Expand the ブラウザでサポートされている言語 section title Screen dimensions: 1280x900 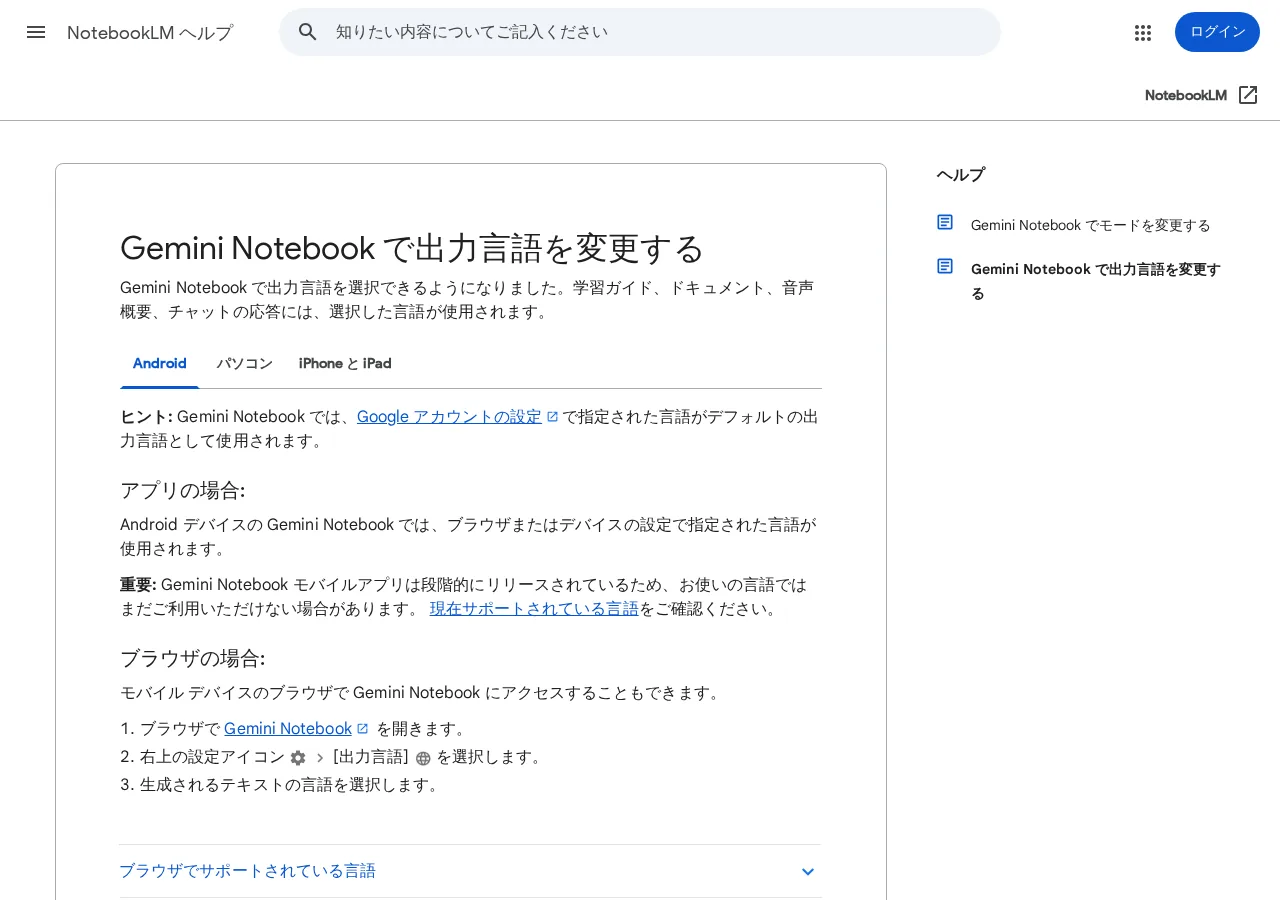tap(247, 871)
